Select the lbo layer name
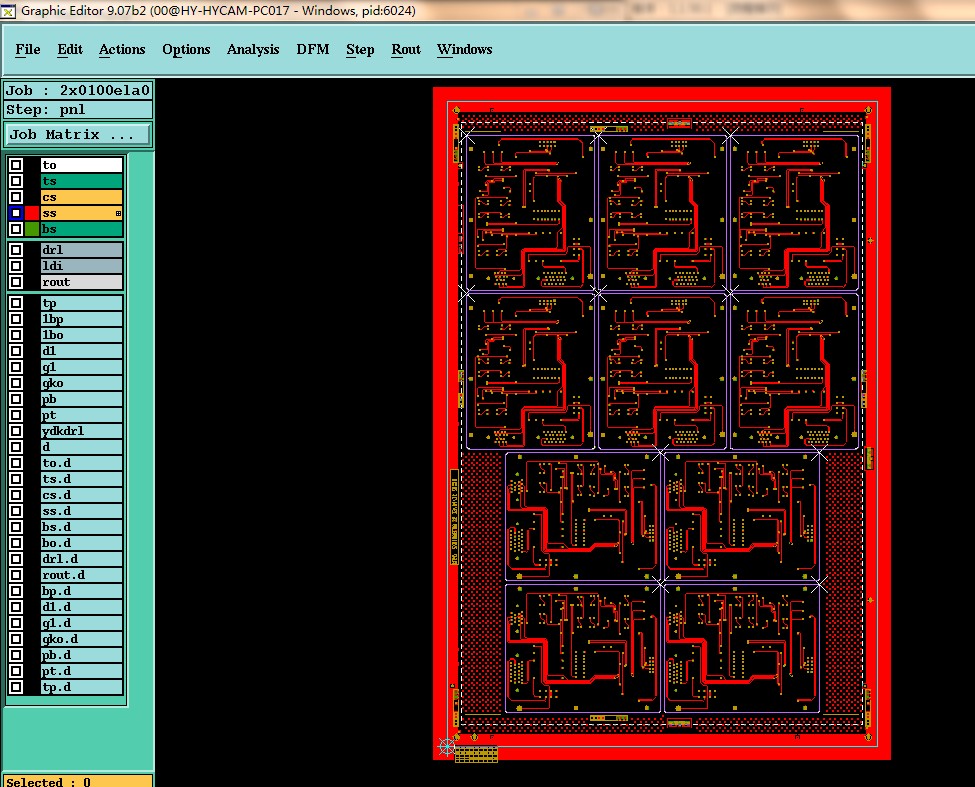The image size is (975, 787). 81,335
